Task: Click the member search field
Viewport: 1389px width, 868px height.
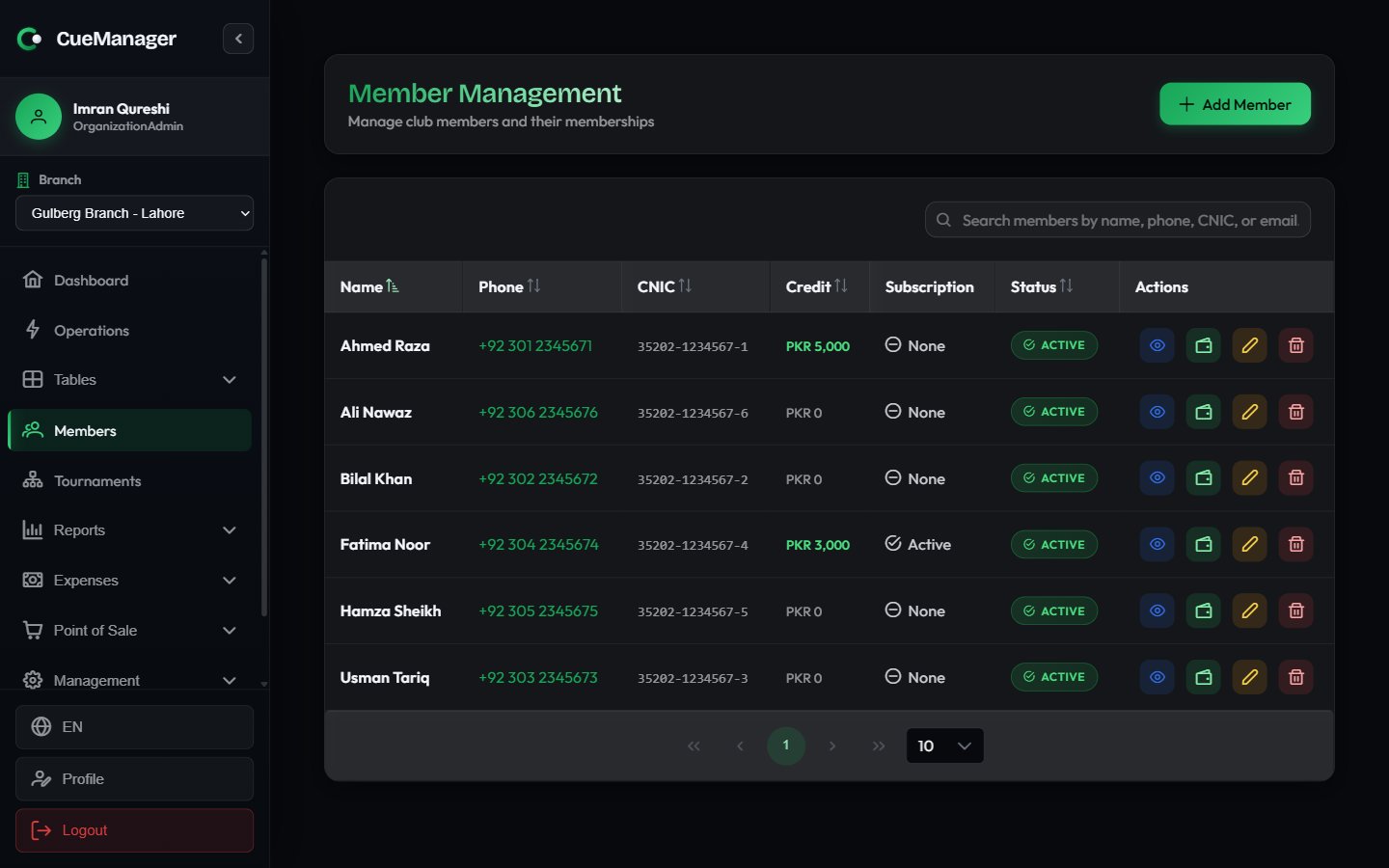Action: (1118, 220)
